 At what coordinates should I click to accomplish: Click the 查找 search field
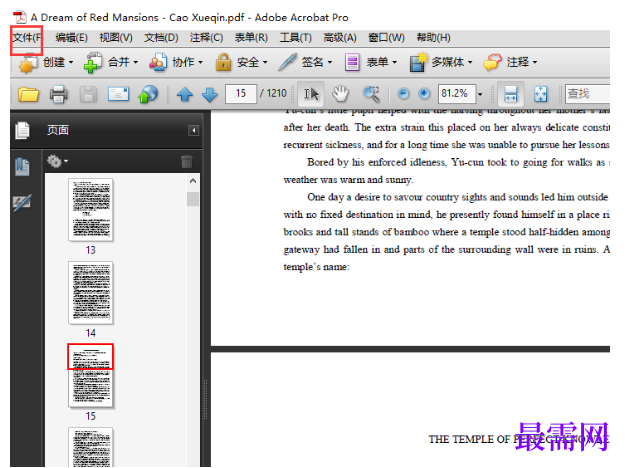click(x=587, y=94)
